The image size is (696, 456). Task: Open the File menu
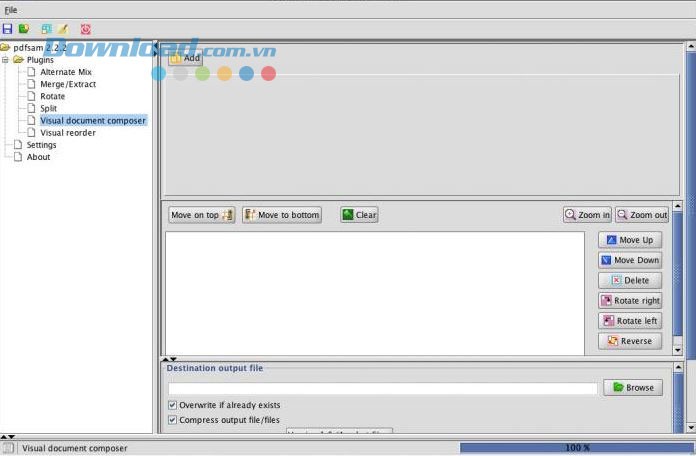pos(11,10)
